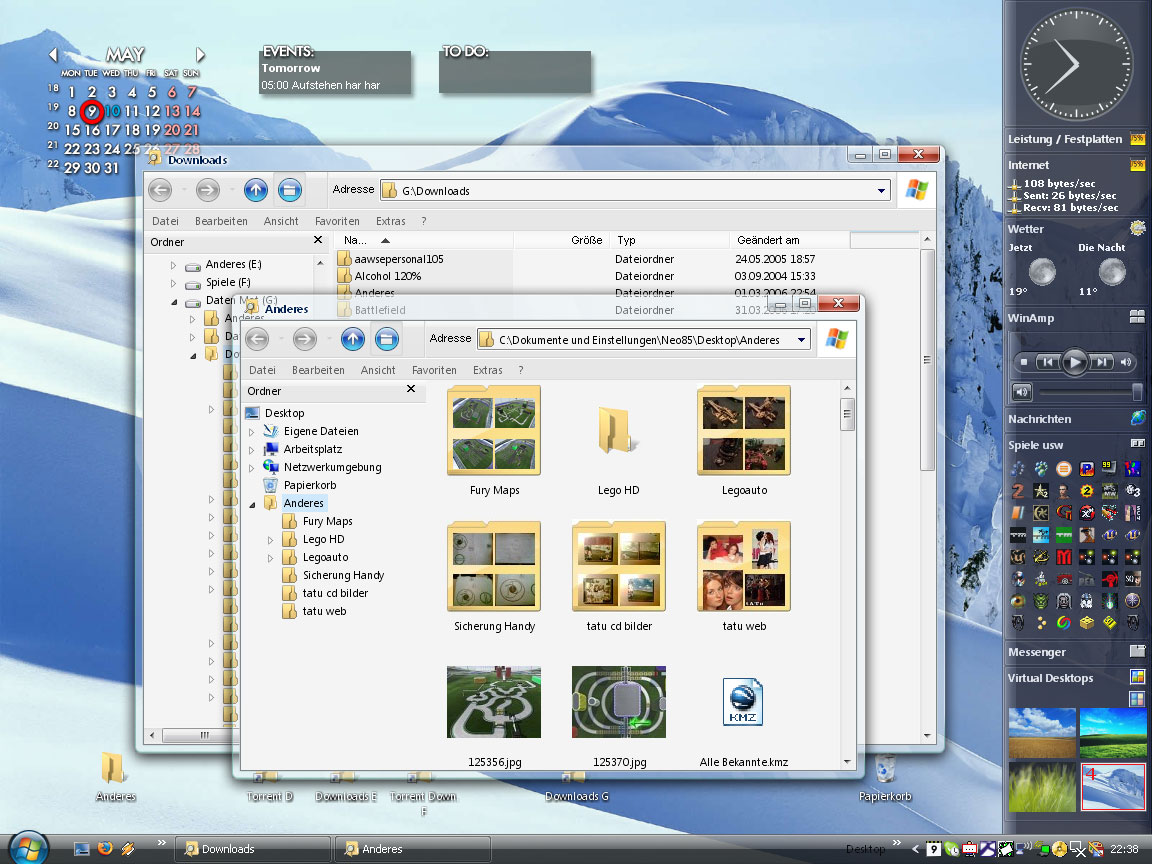1152x864 pixels.
Task: Select the tatu web folder thumbnail
Action: (743, 565)
